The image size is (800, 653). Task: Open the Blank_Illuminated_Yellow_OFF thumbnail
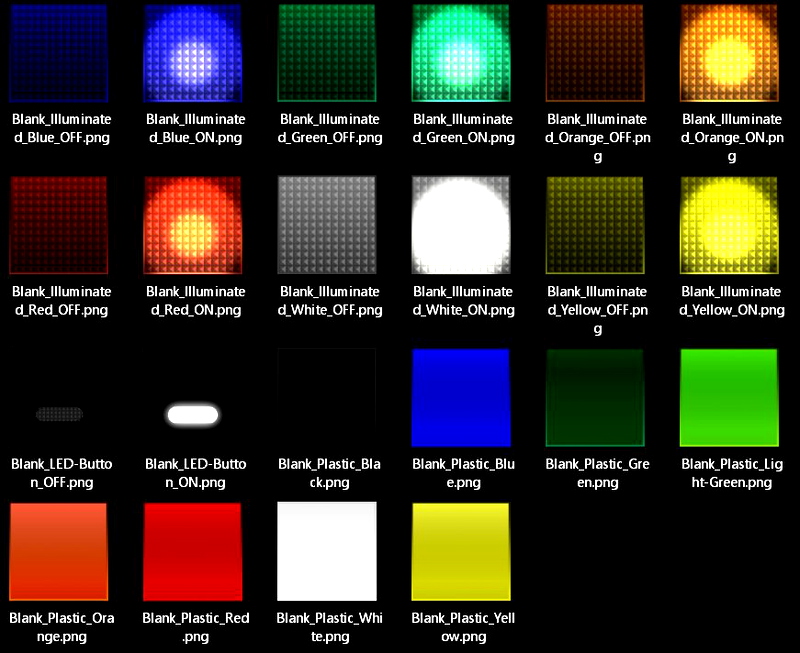595,226
